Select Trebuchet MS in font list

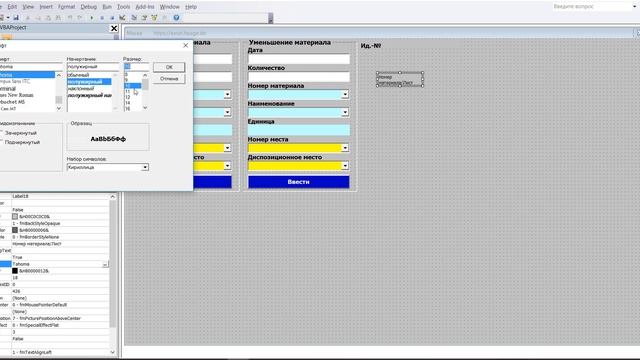coord(13,102)
